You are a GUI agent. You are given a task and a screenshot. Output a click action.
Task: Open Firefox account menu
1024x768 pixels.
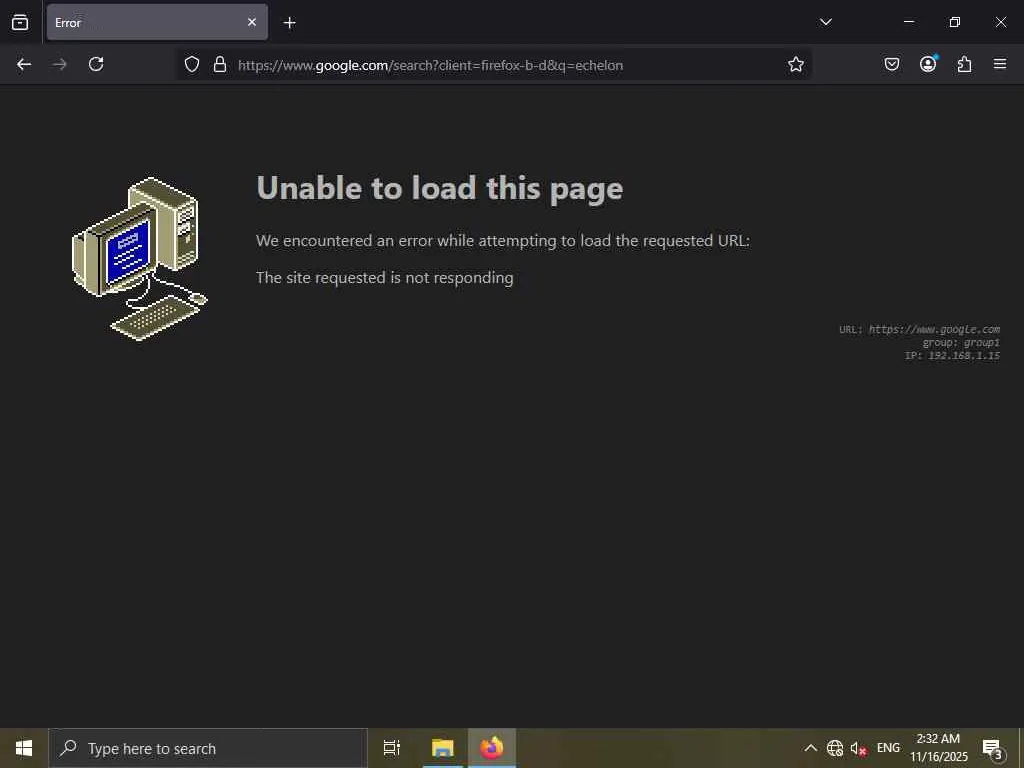928,63
